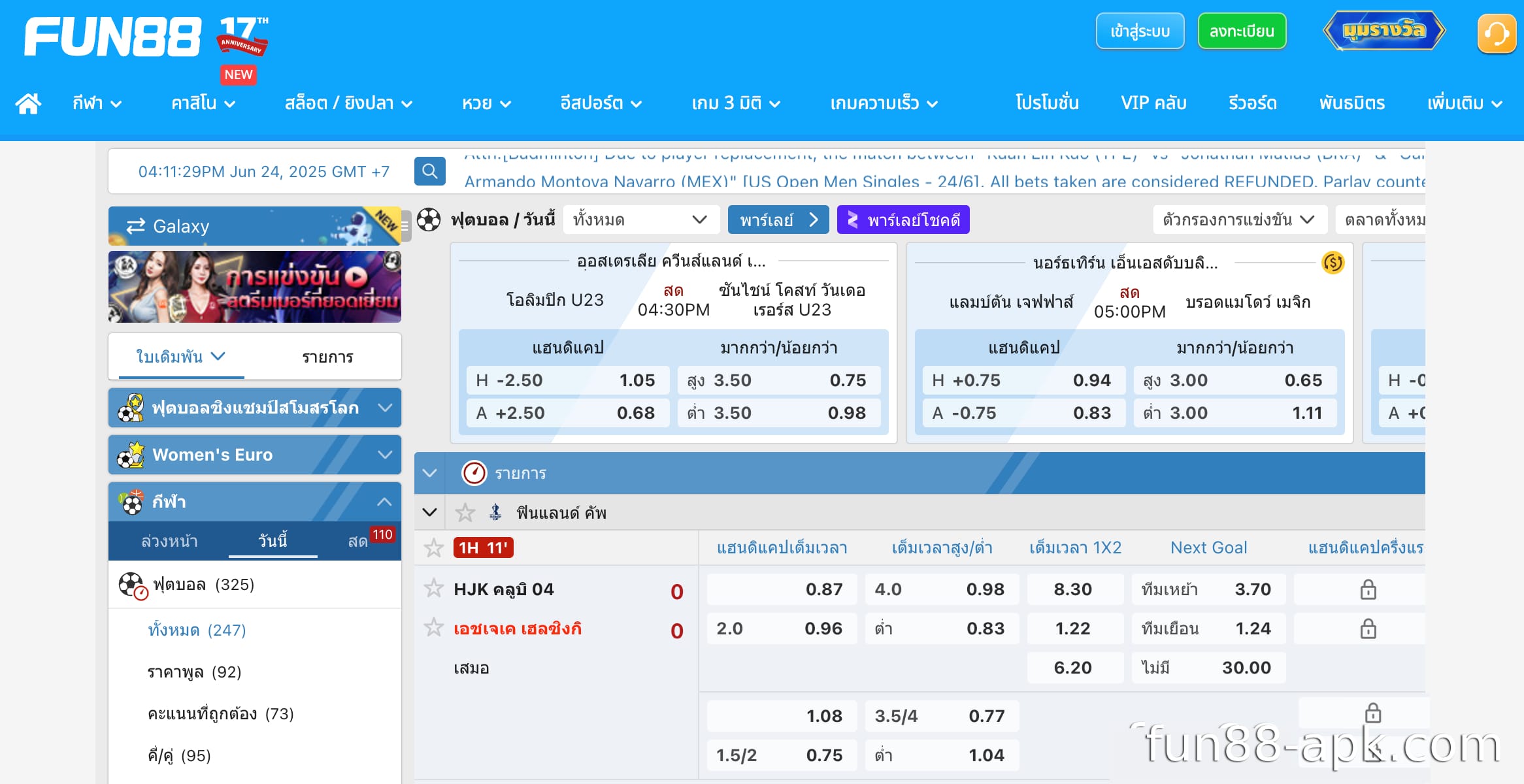
Task: Click the พาร์เลย์โชคดี lucky parlay button
Action: 903,220
